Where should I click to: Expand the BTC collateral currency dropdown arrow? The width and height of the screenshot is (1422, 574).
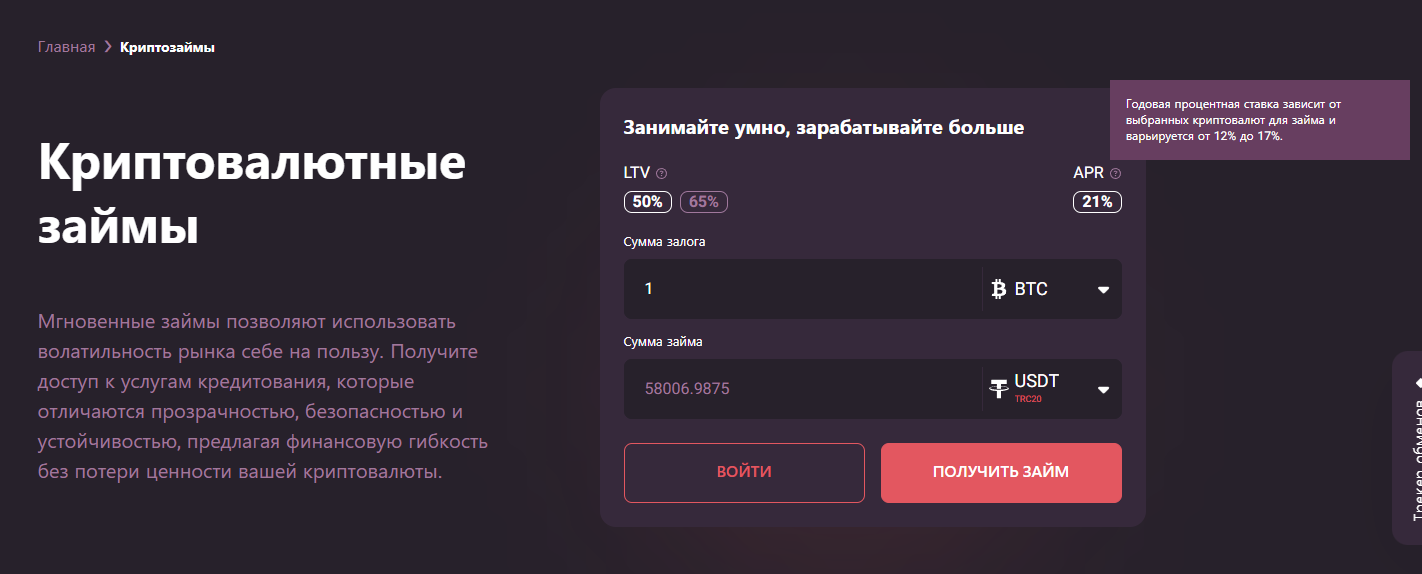(x=1104, y=290)
